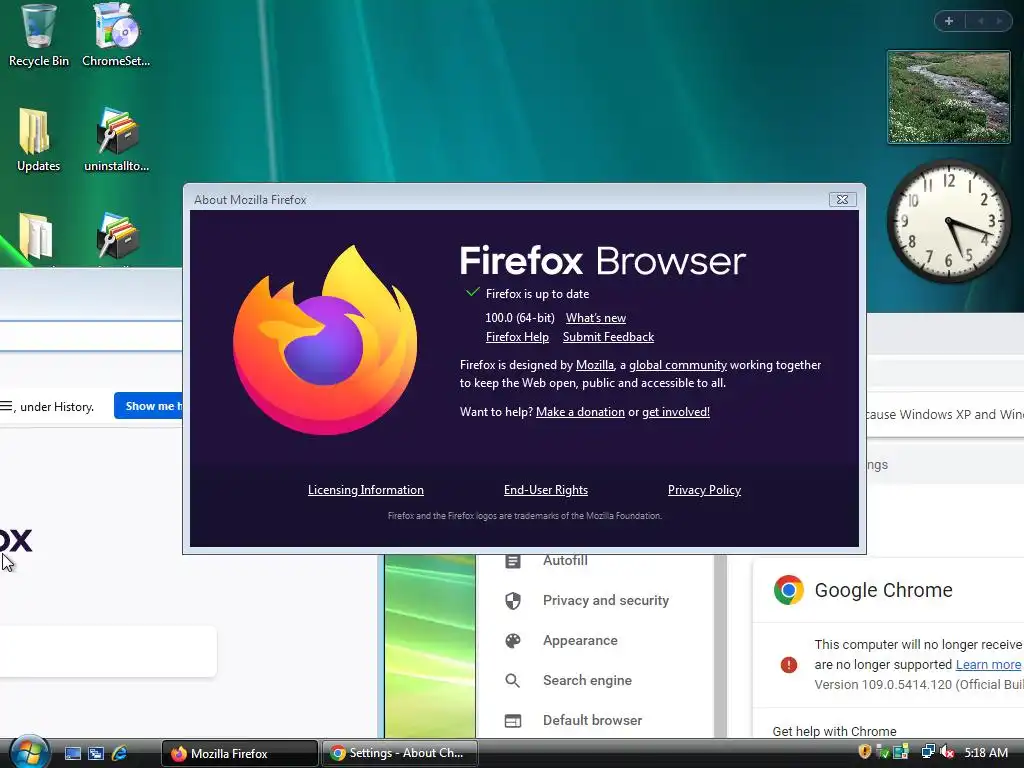
Task: Open the 'Learn more' link in the Chrome About panel
Action: point(988,665)
